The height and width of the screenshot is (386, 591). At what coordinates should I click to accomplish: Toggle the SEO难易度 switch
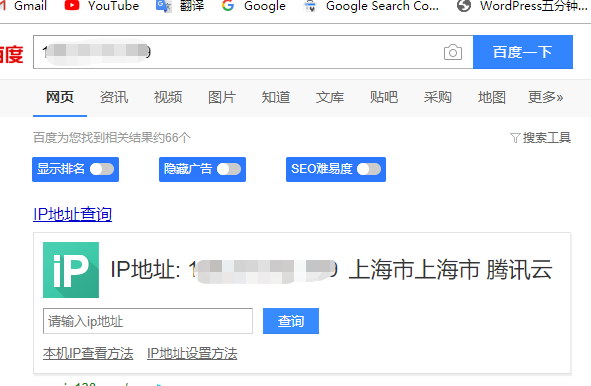pyautogui.click(x=369, y=169)
